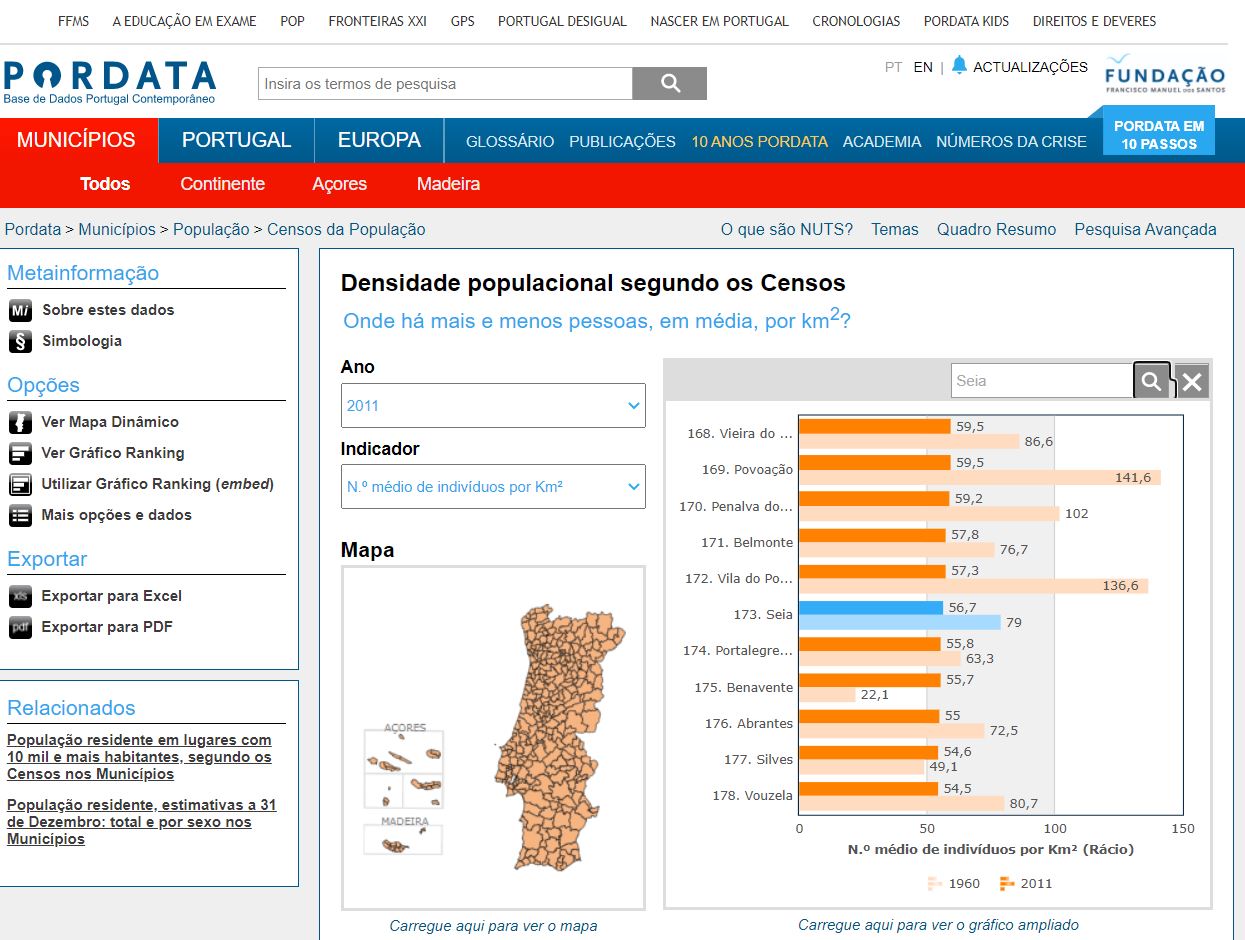Click the Ver Mapa Dinâmico map icon
The width and height of the screenshot is (1245, 940).
pos(20,422)
